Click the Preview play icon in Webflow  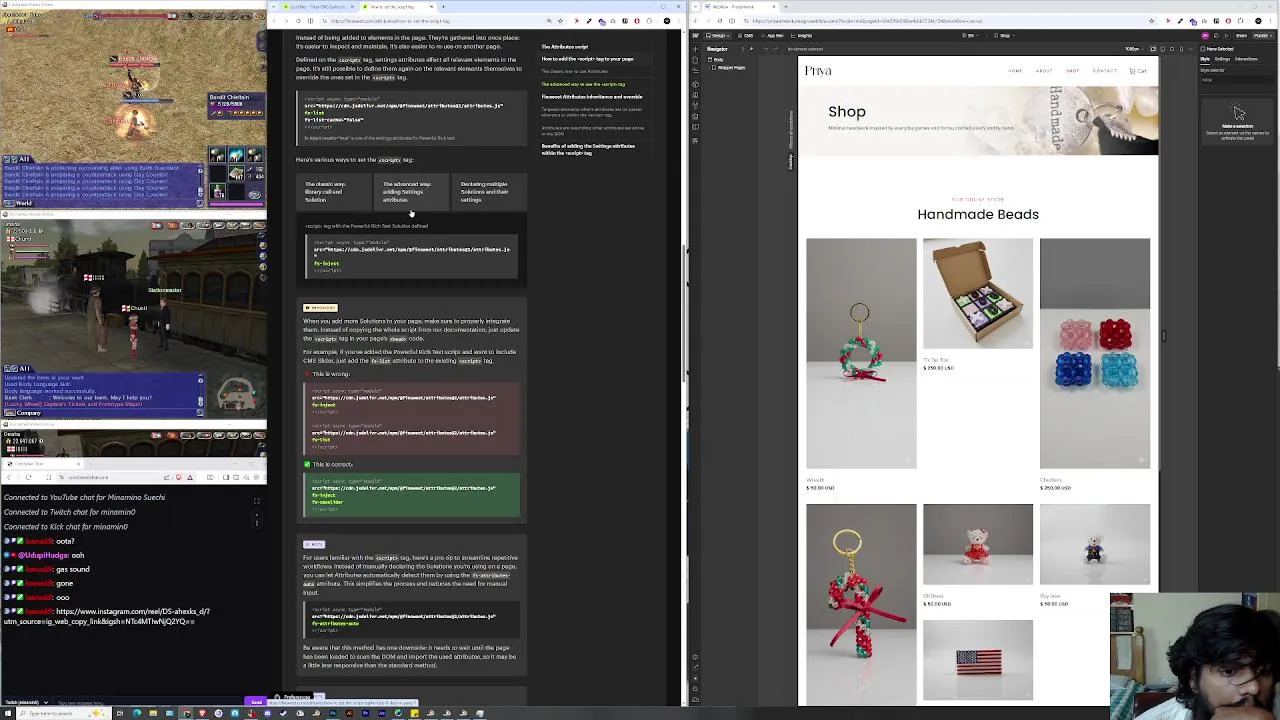1226,35
